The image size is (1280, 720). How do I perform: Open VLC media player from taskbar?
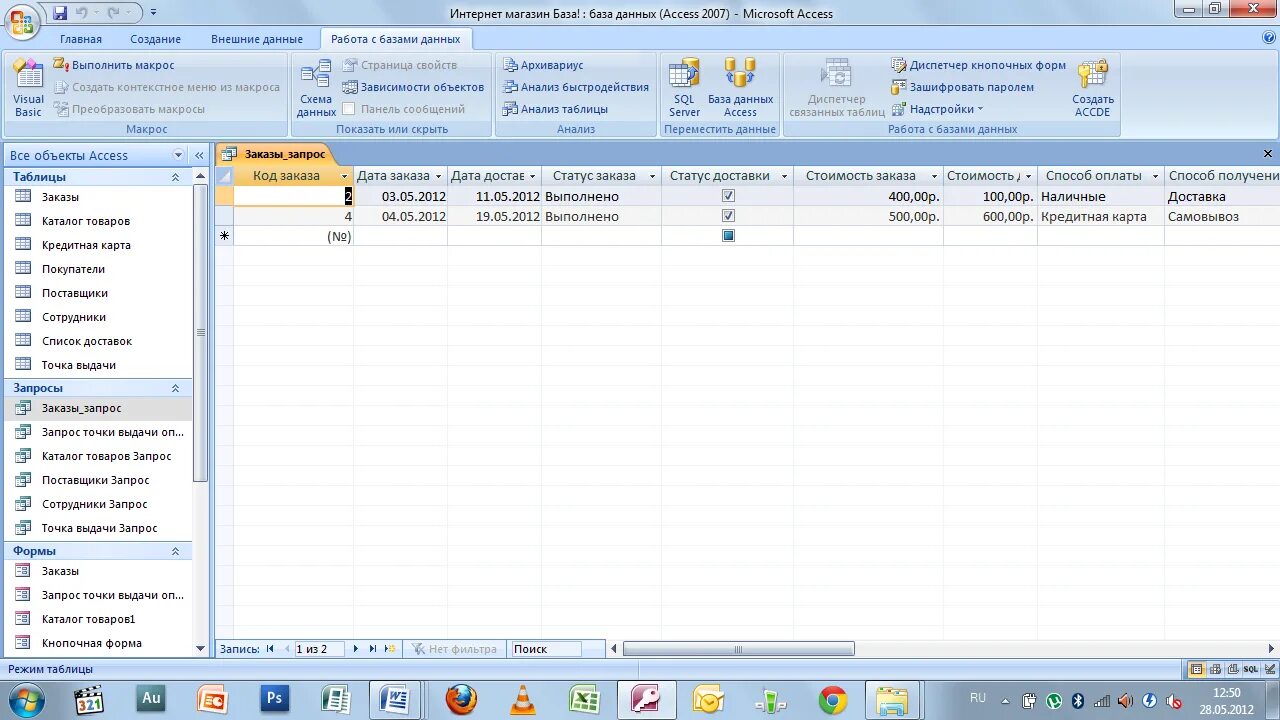pyautogui.click(x=523, y=699)
